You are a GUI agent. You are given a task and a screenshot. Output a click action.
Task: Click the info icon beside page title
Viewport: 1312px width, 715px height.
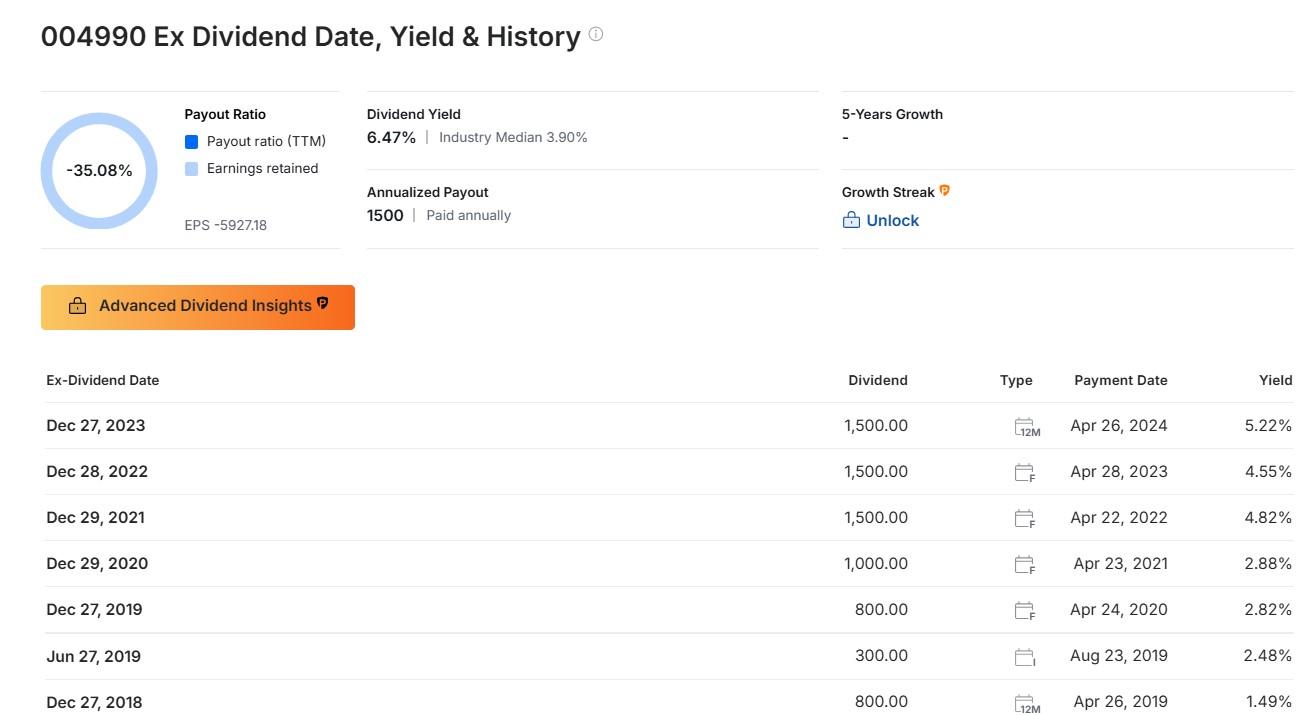[596, 34]
